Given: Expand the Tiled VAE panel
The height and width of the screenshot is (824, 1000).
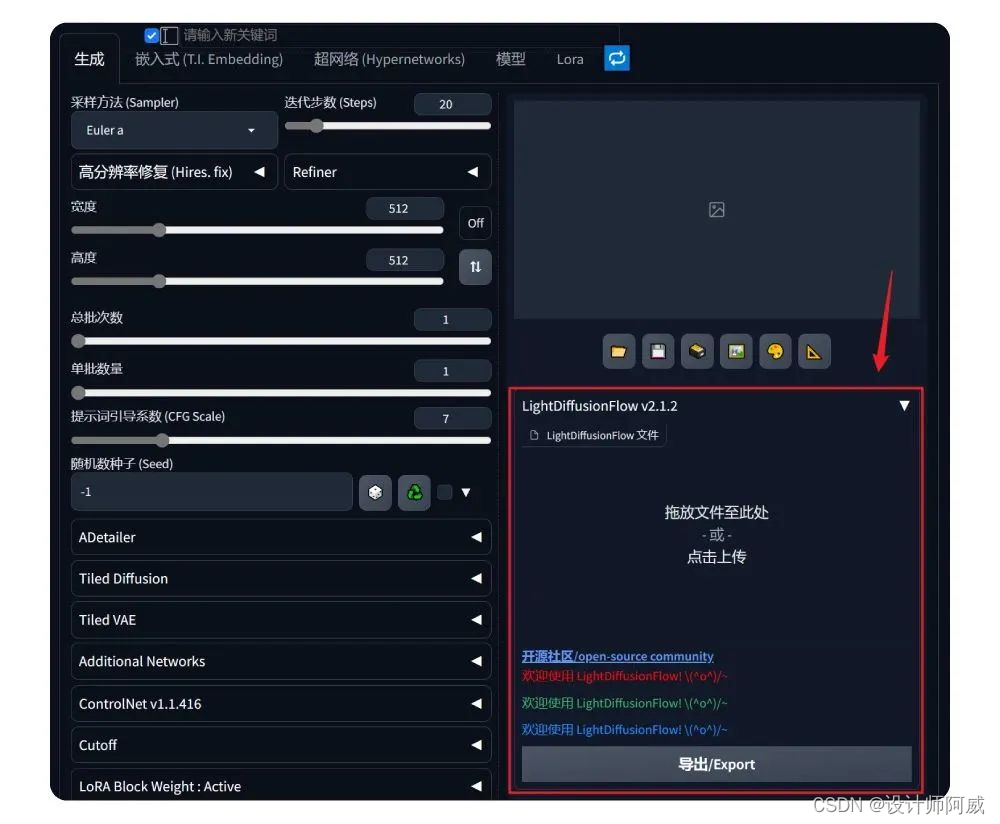Looking at the screenshot, I should [x=281, y=620].
